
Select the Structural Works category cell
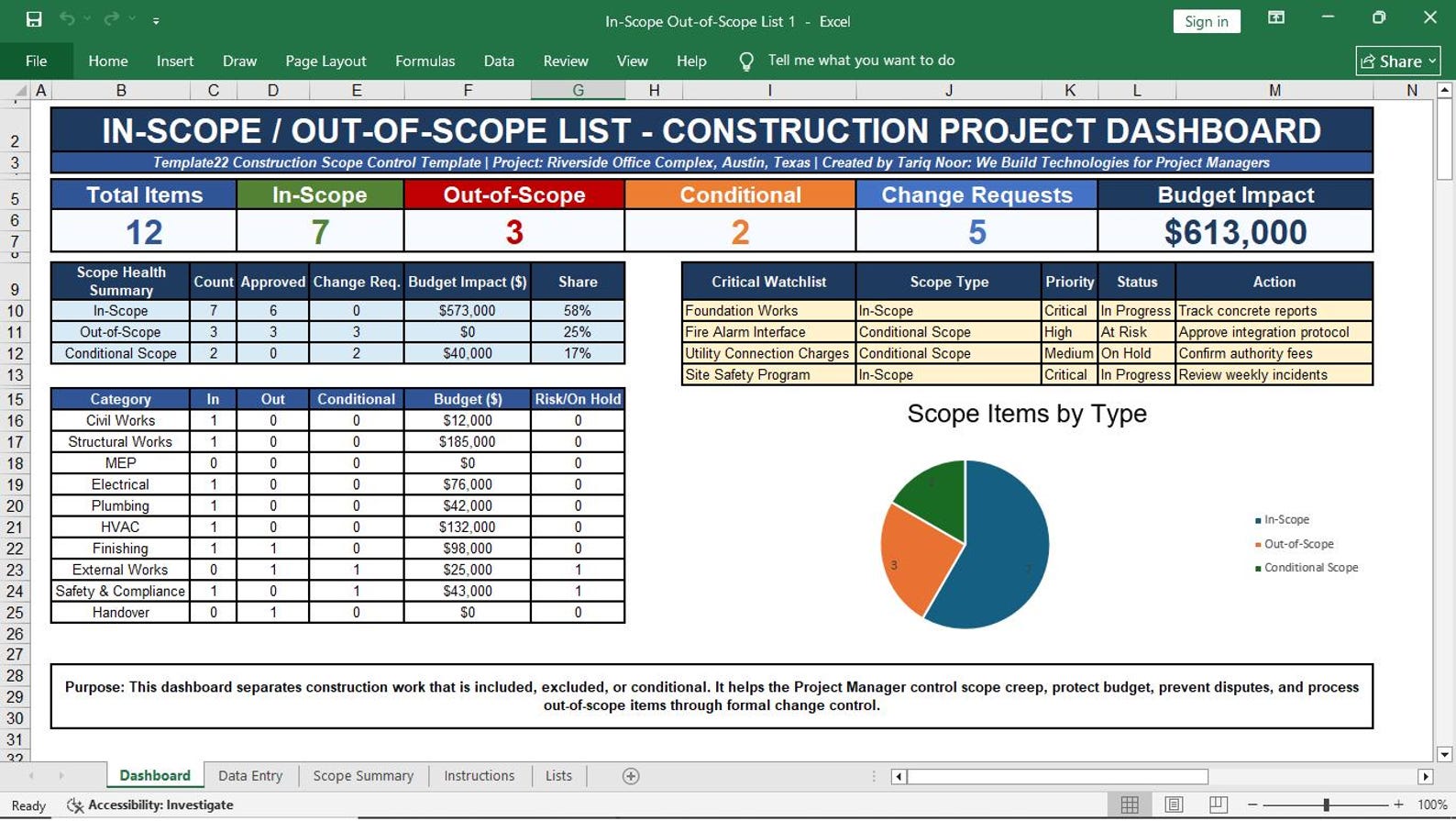tap(120, 442)
